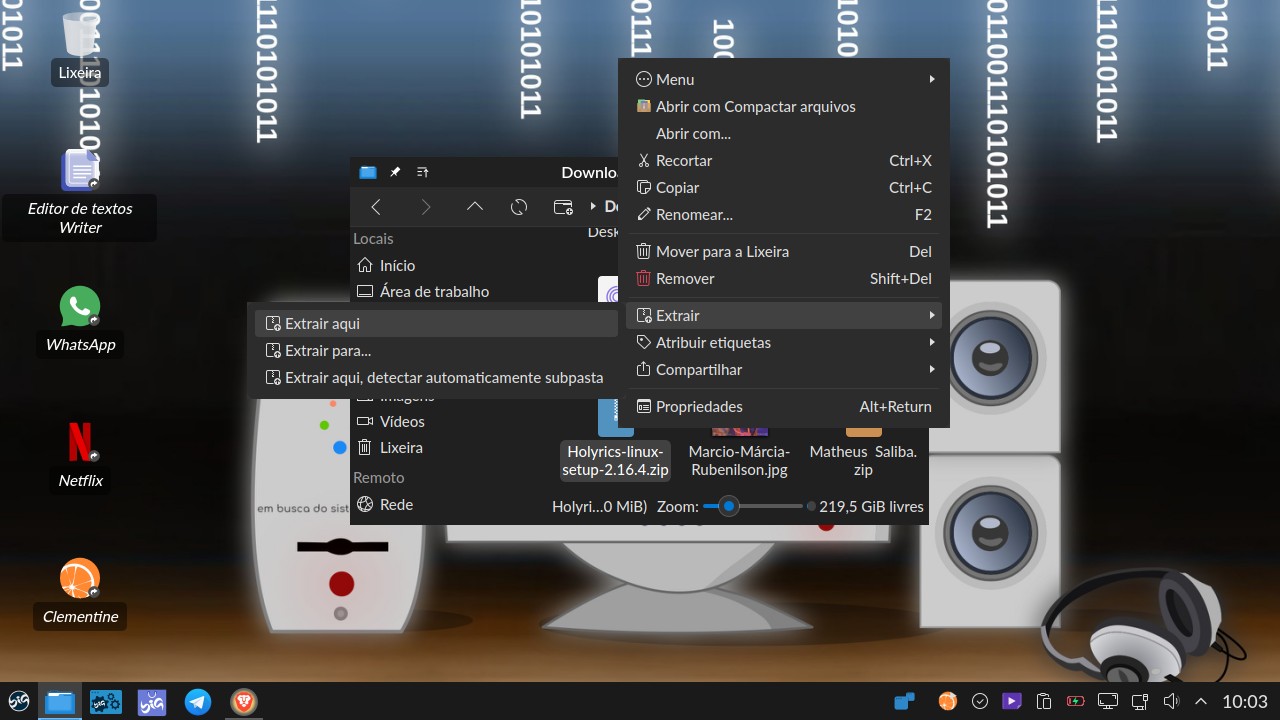The image size is (1280, 720).
Task: Open clipboard tray icon
Action: tap(1043, 701)
